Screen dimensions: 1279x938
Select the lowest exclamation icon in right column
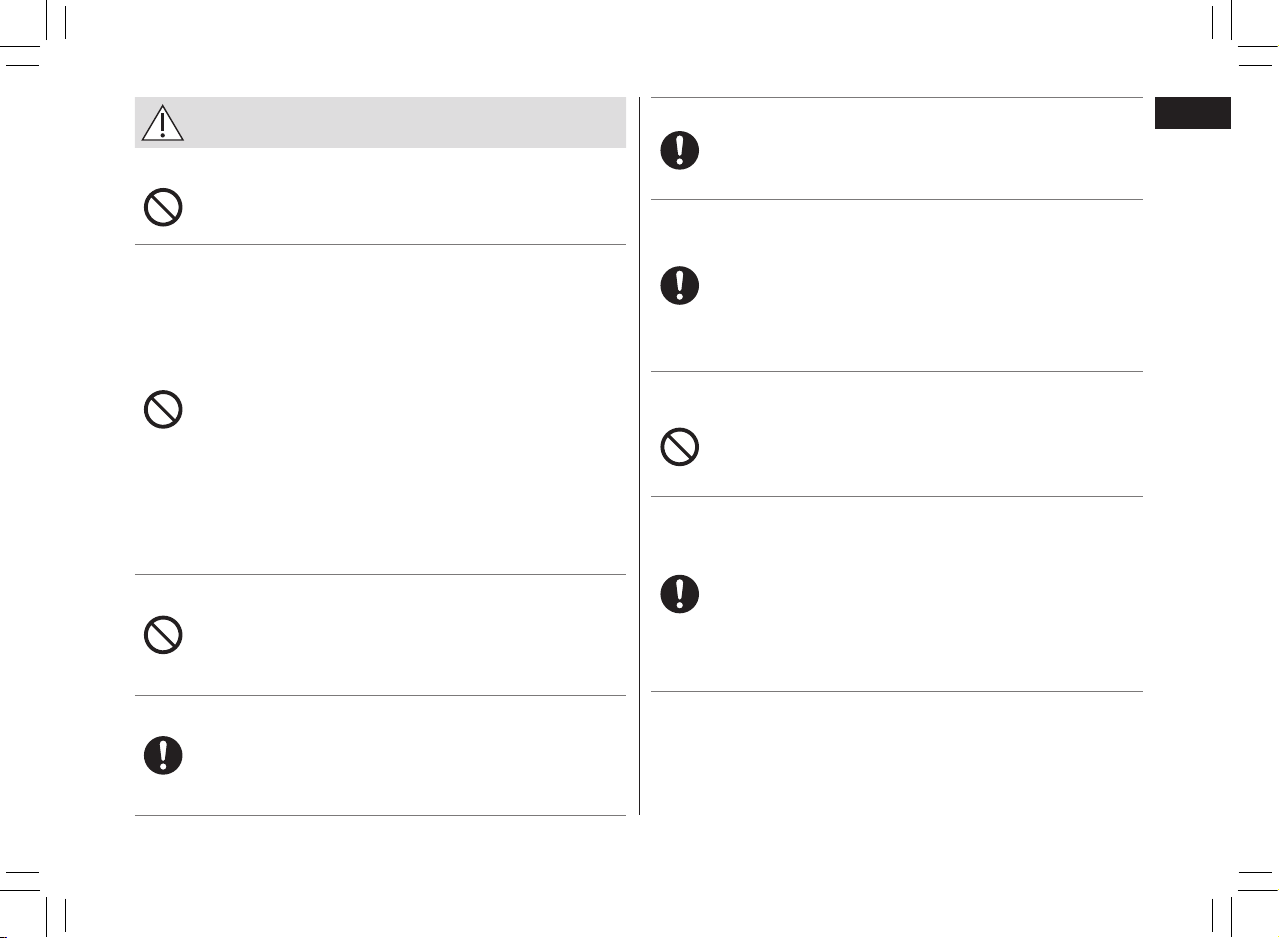point(680,594)
